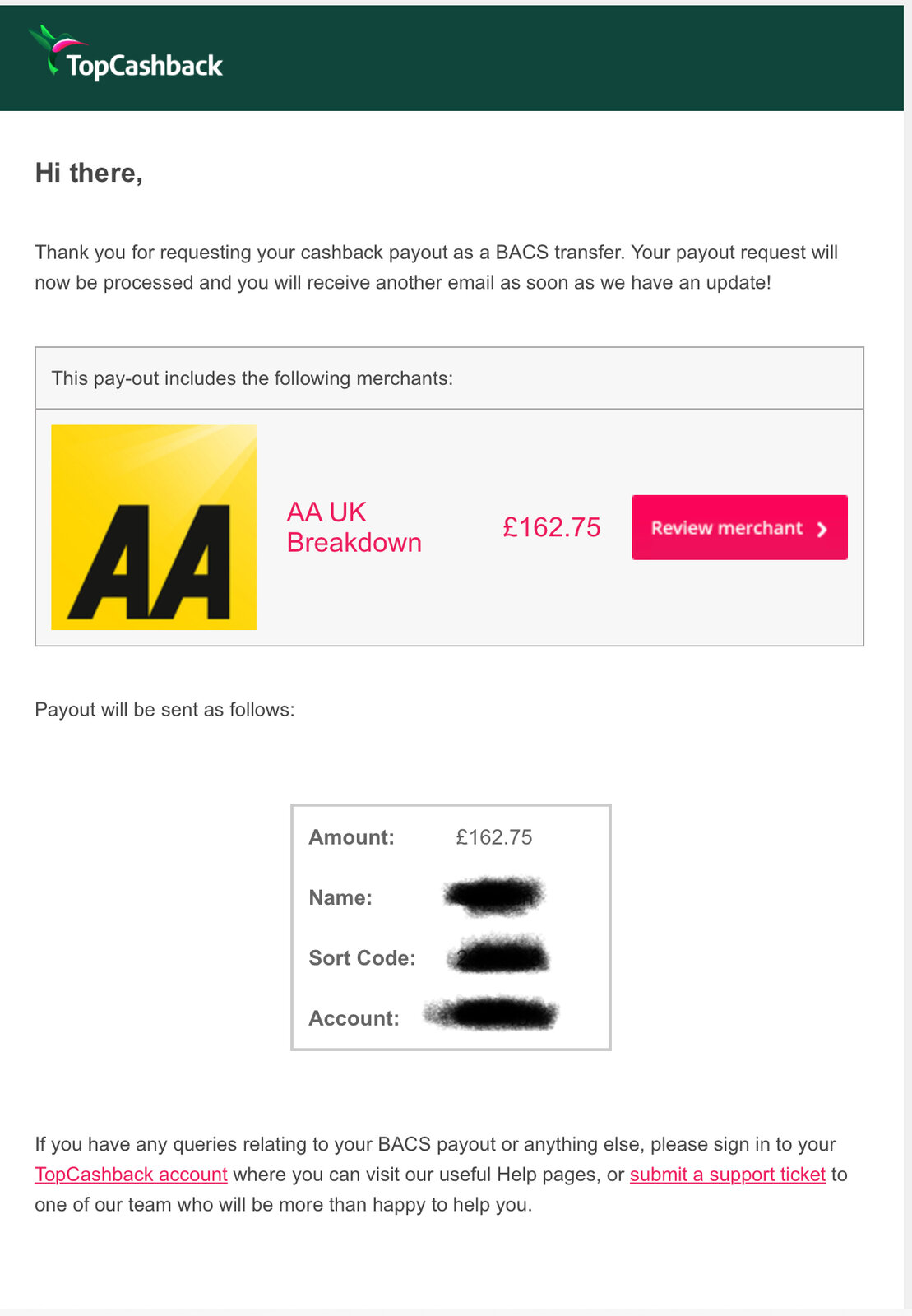Click the pink £162.75 merchant cashback amount
912x1316 pixels.
click(551, 527)
